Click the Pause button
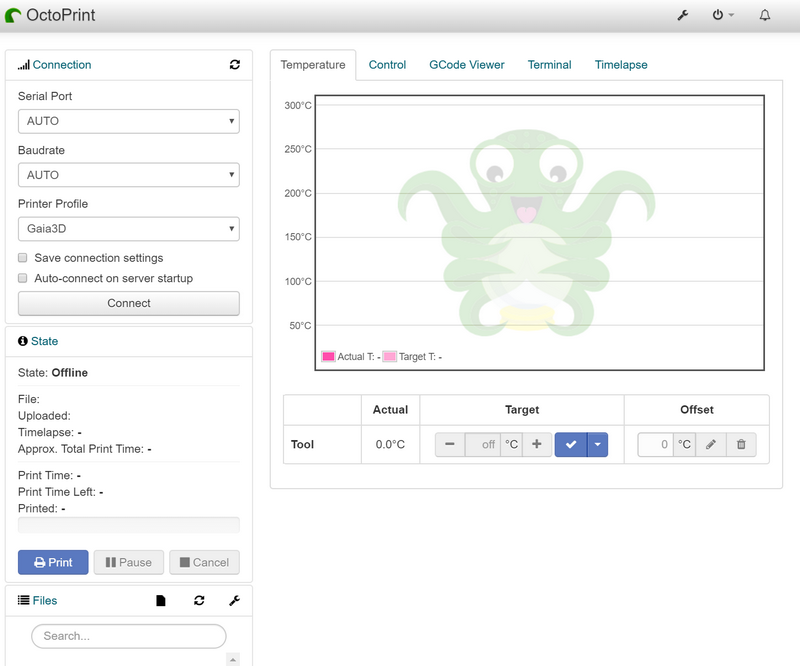This screenshot has height=666, width=800. coord(129,562)
